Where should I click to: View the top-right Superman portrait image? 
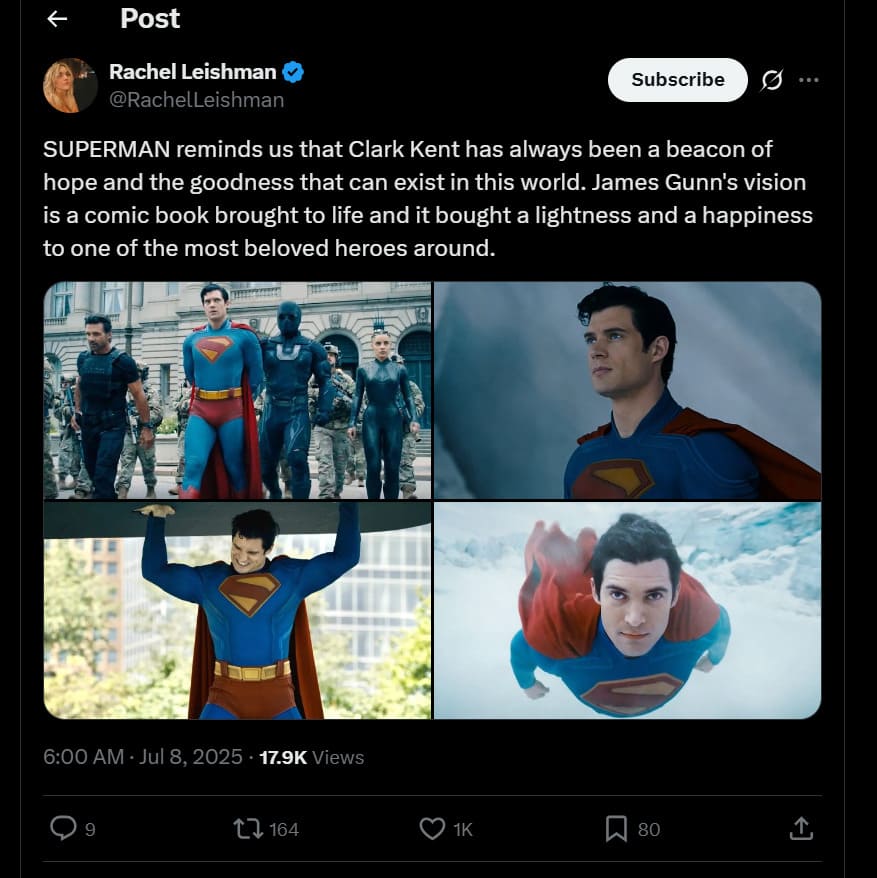(x=628, y=390)
